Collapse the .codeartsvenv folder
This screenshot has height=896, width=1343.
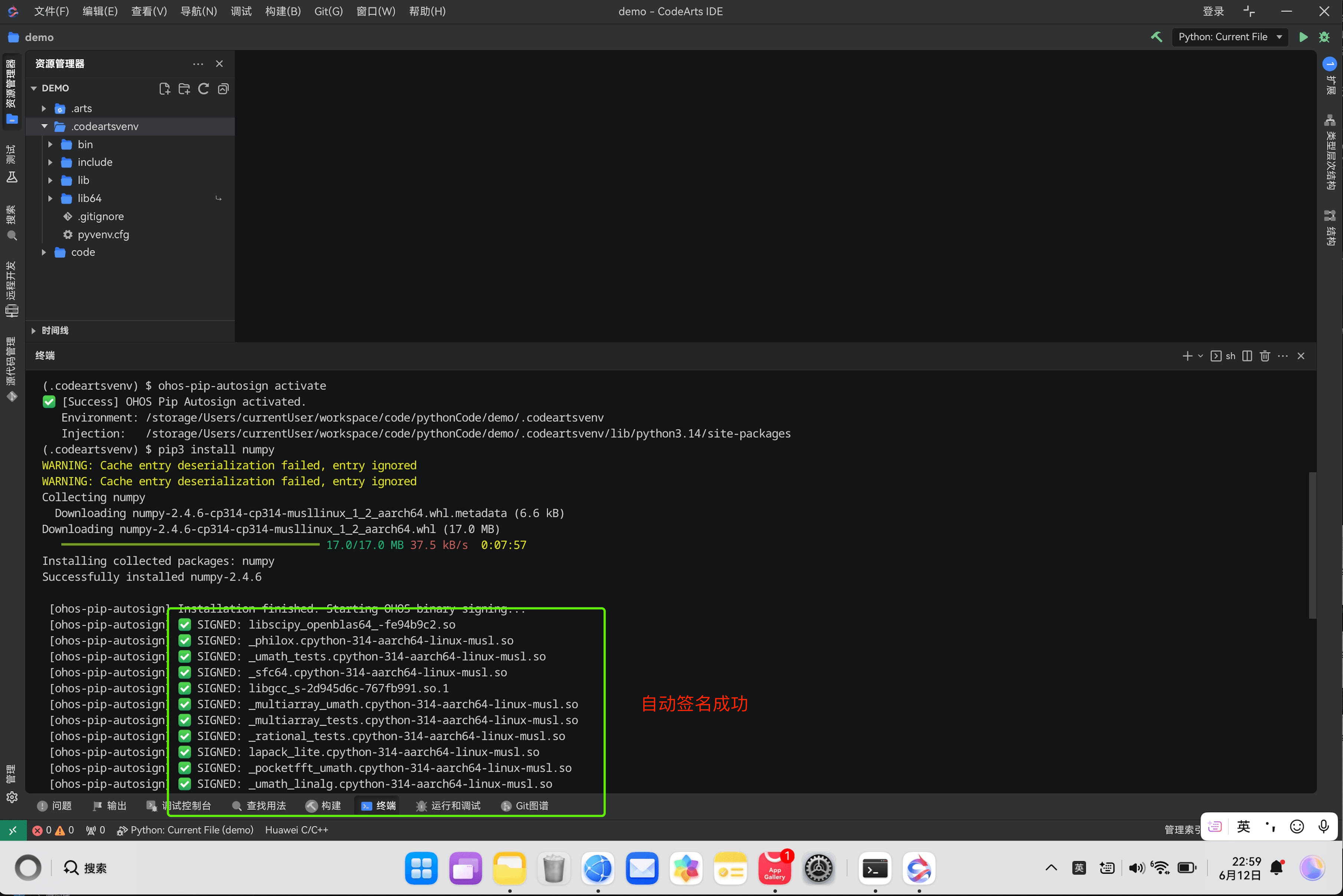tap(44, 126)
